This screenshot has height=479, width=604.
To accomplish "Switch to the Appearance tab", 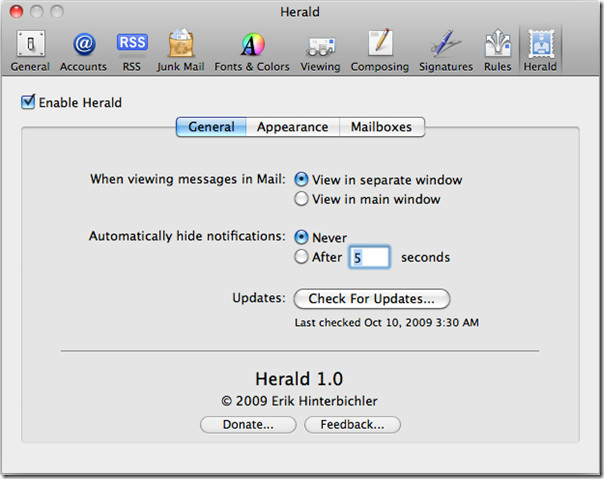I will (x=293, y=127).
